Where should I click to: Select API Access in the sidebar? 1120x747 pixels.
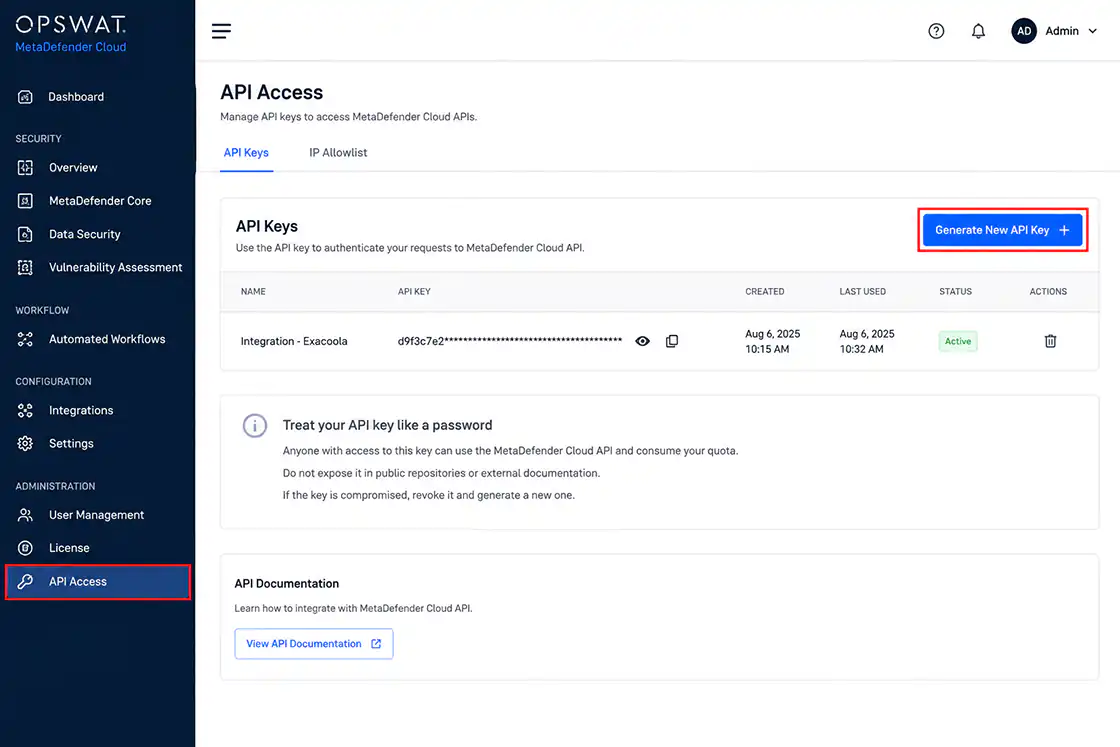[98, 581]
